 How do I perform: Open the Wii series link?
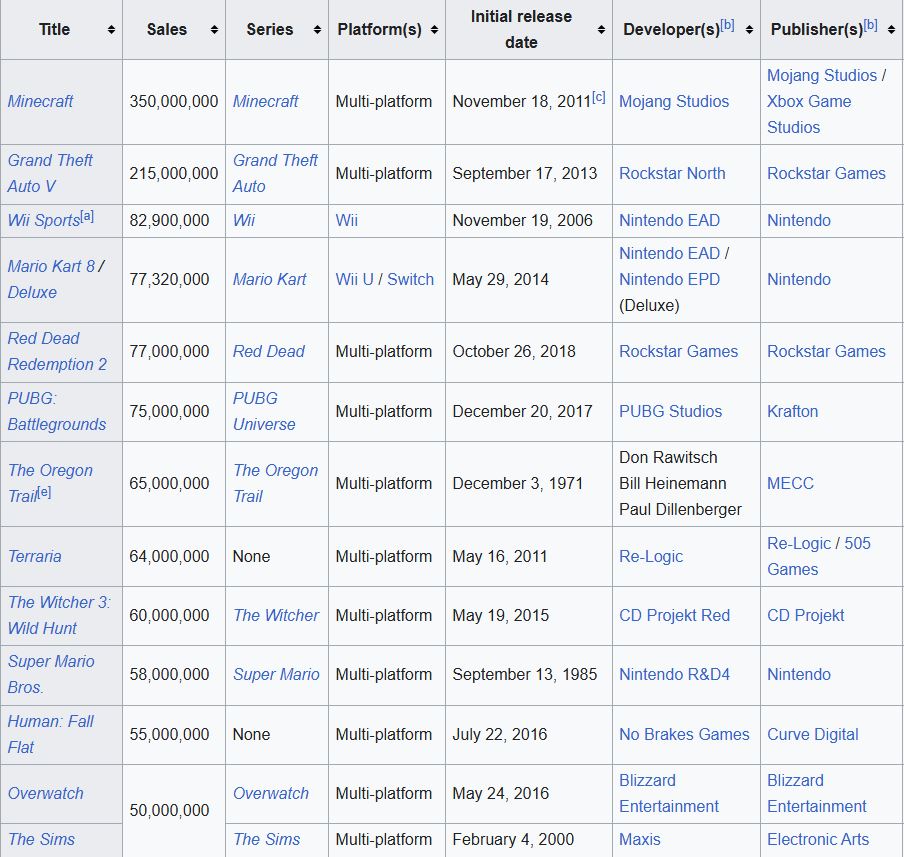[244, 220]
